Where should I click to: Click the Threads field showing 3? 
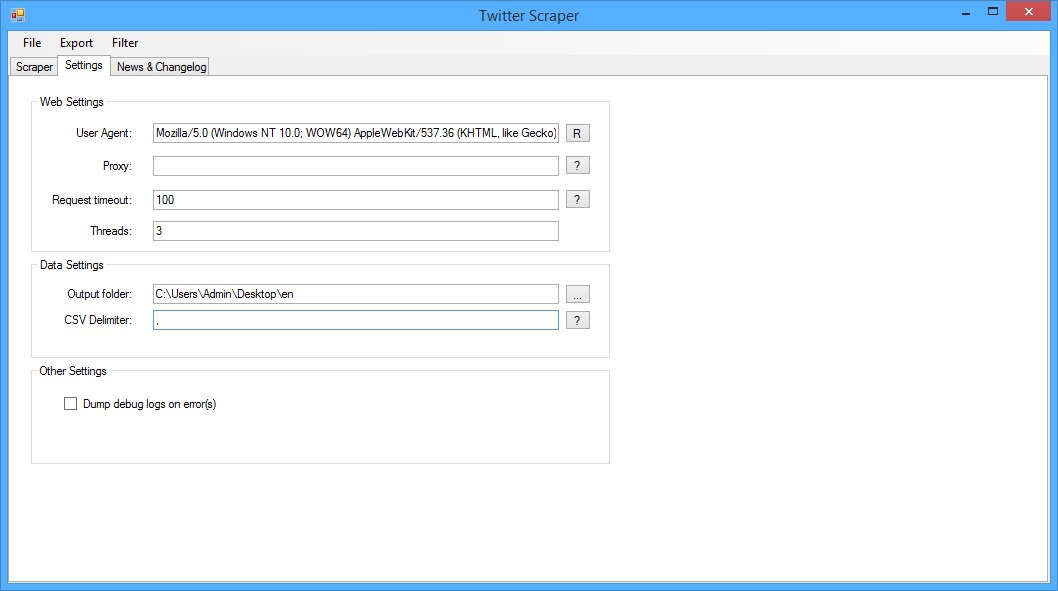[x=356, y=231]
